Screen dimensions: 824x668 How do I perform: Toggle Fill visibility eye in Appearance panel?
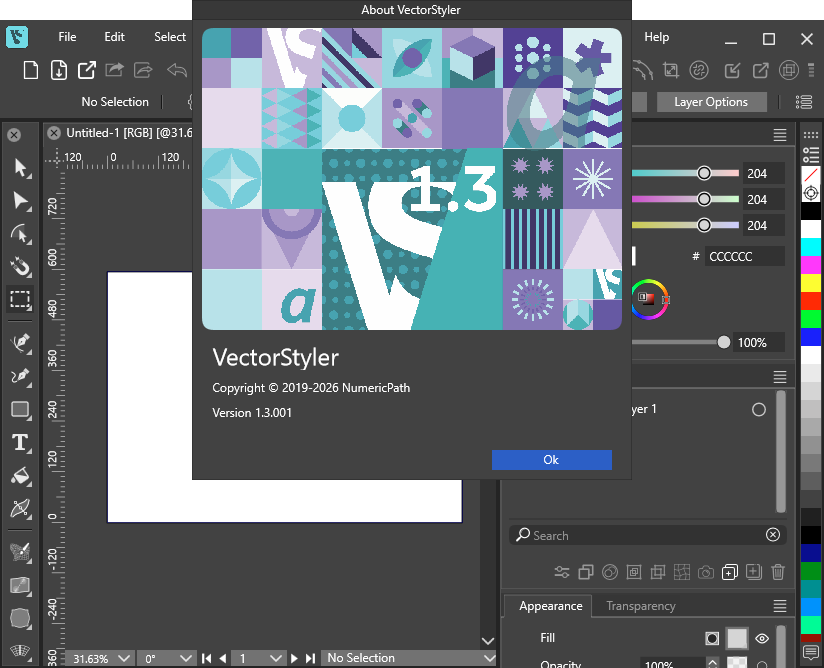coord(761,638)
